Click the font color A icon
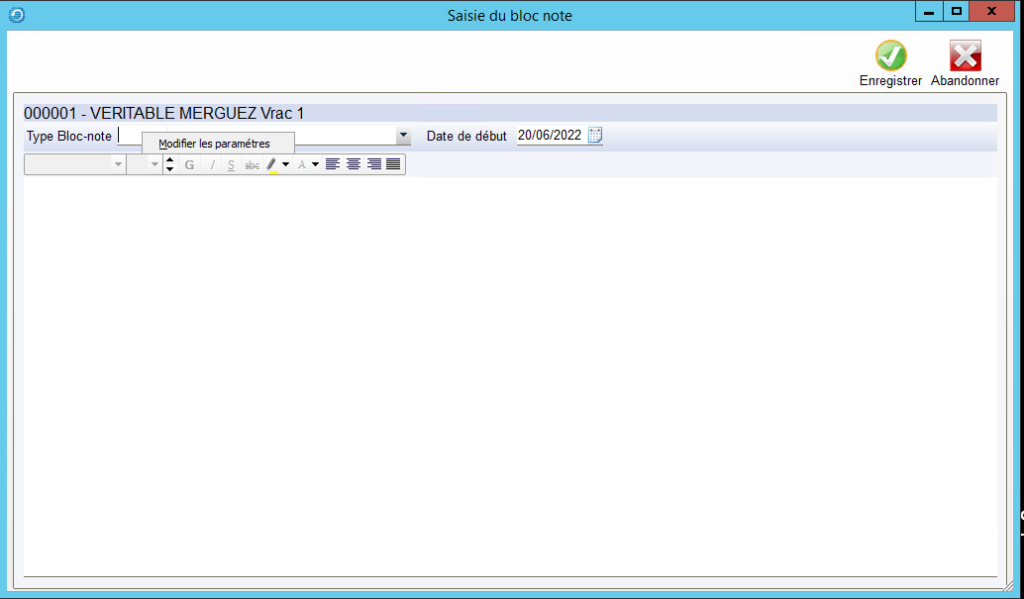1024x599 pixels. tap(302, 164)
